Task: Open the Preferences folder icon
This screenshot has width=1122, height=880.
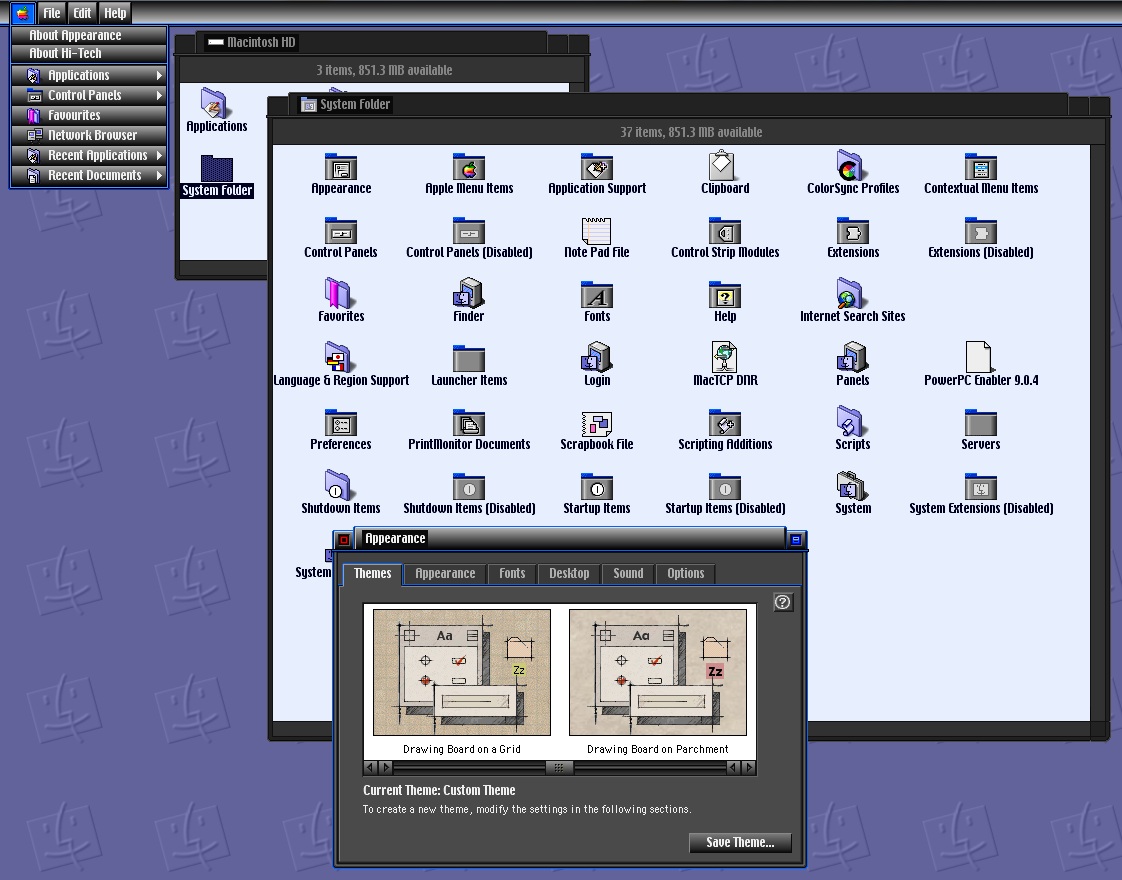Action: tap(341, 422)
